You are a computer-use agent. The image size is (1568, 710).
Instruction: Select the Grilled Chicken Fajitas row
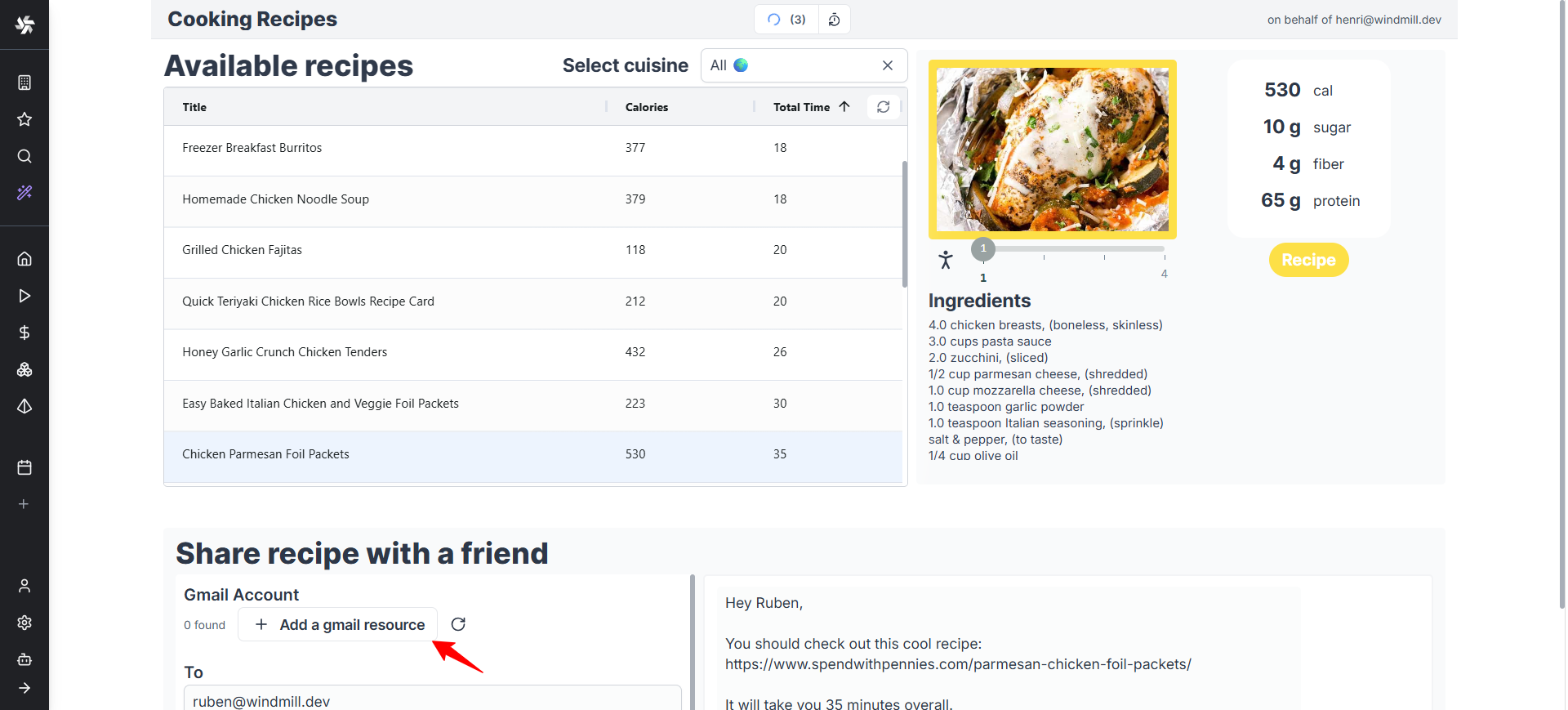tap(532, 252)
